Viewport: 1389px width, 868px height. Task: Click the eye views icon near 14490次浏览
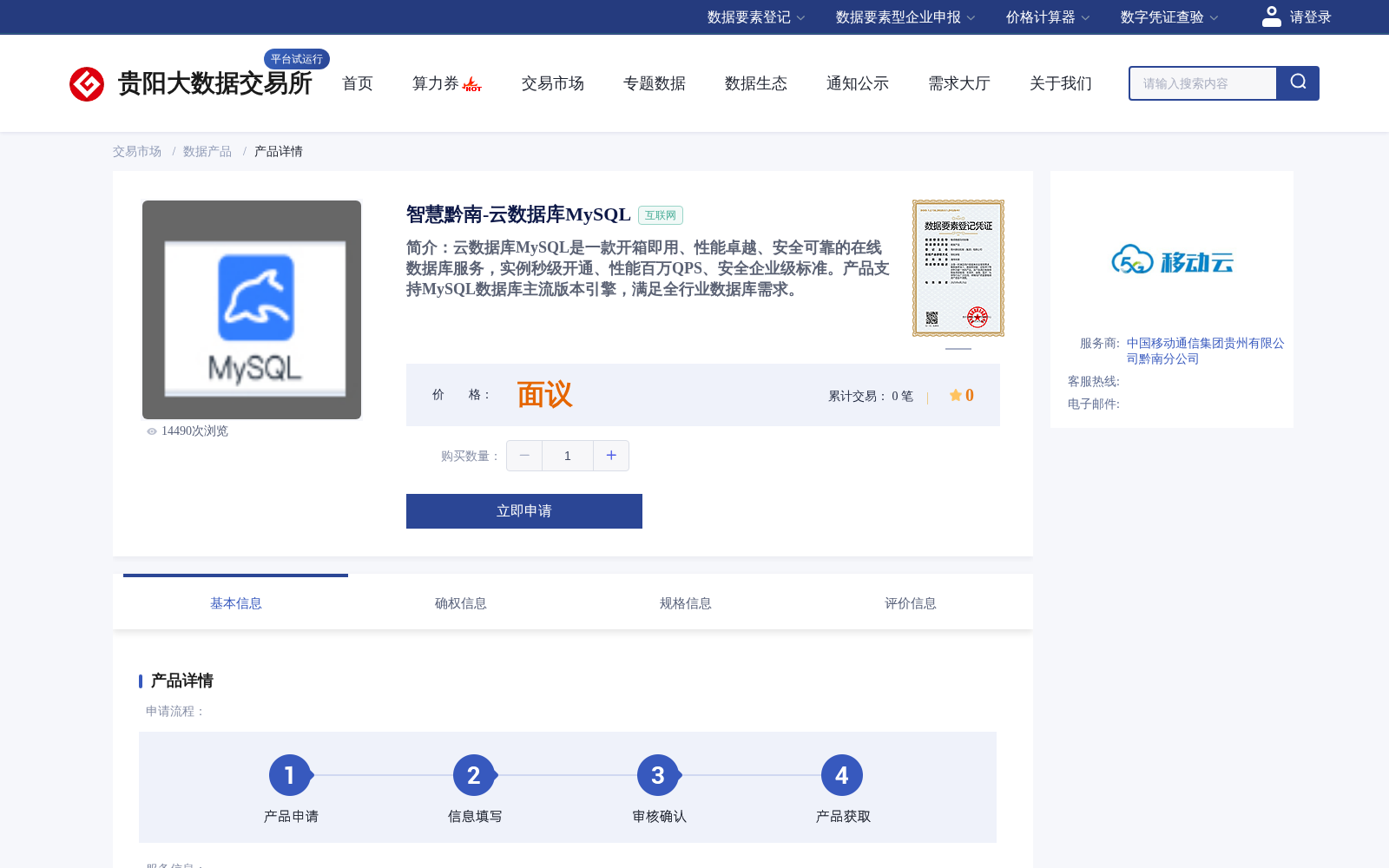152,431
